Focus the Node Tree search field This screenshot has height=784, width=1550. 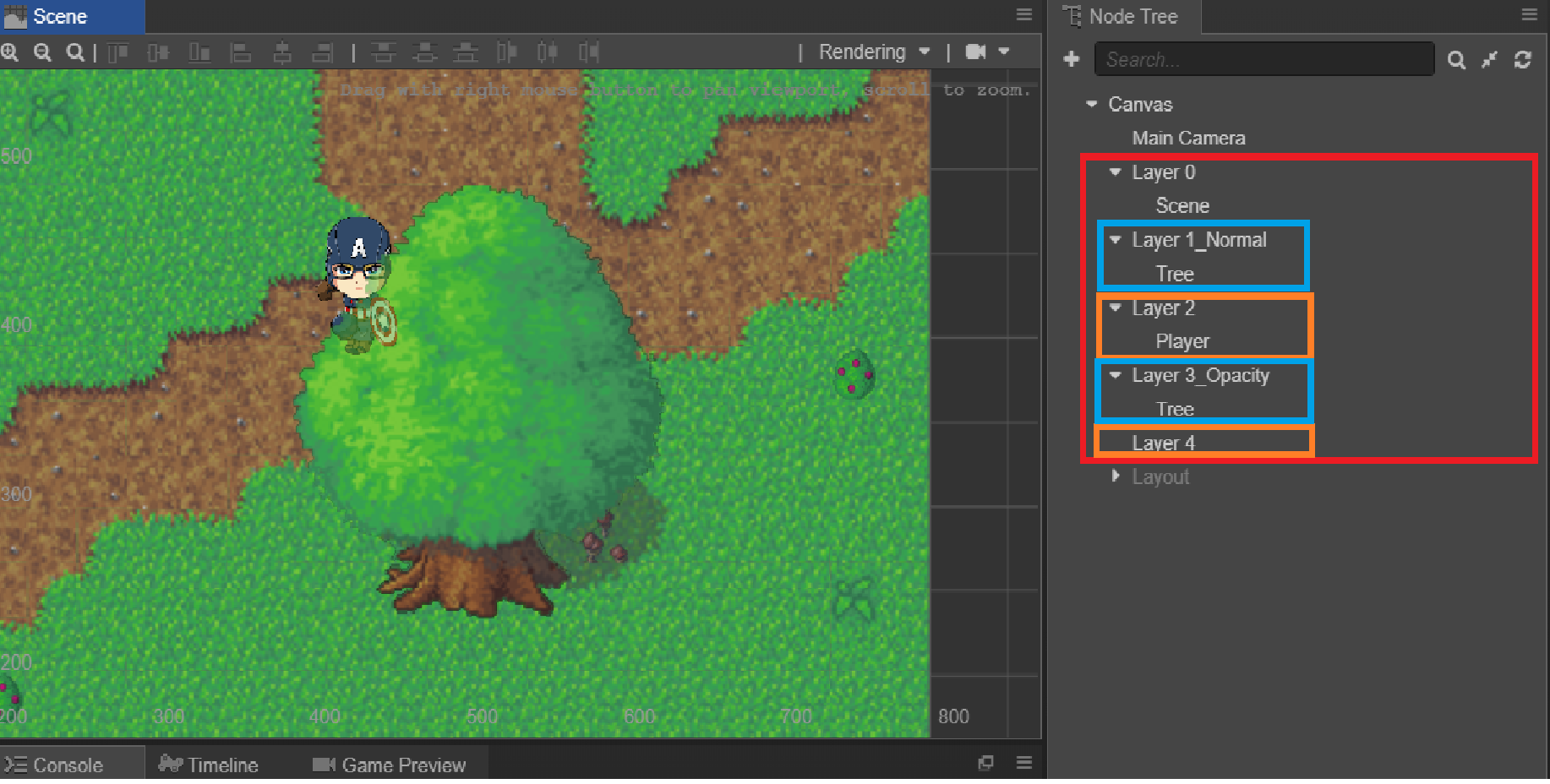[1264, 59]
